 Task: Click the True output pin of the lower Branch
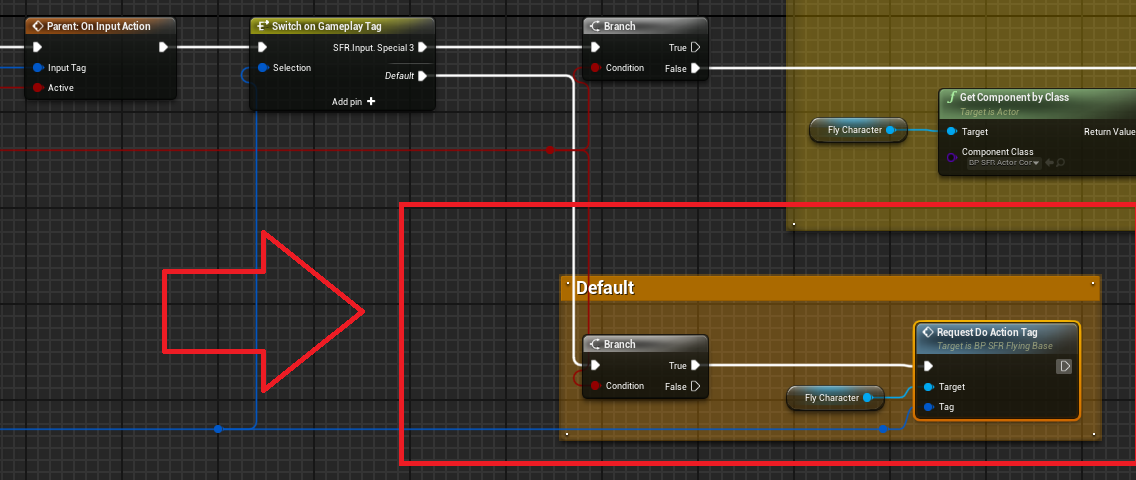click(696, 366)
